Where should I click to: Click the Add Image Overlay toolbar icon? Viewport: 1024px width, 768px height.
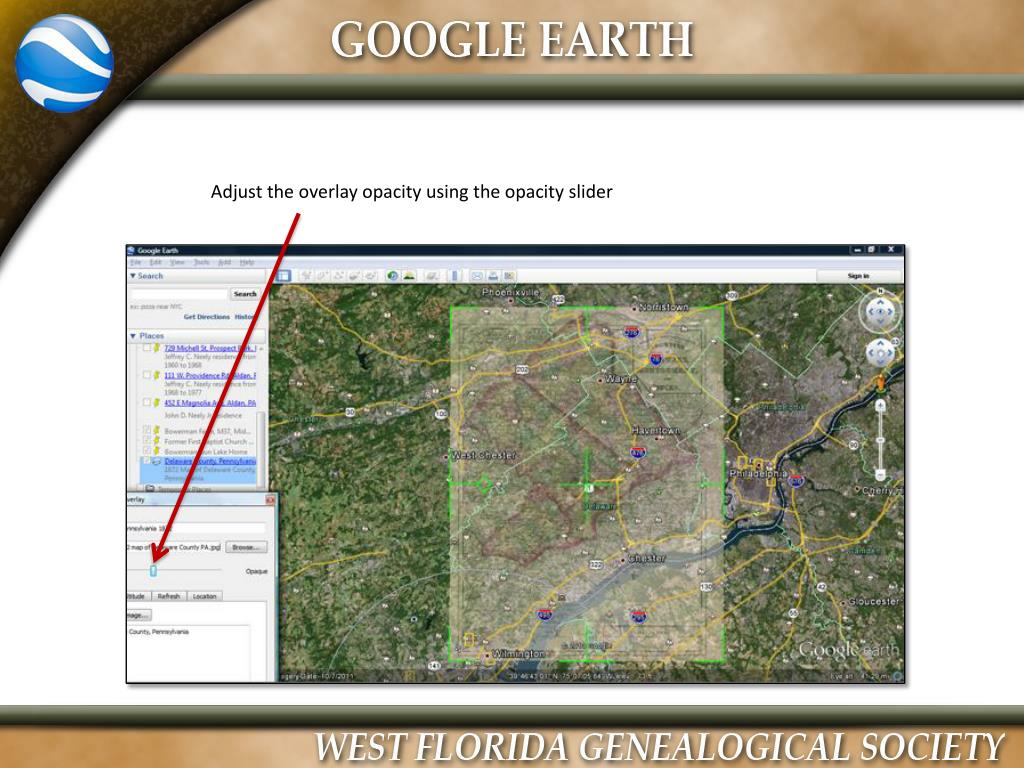pyautogui.click(x=355, y=276)
